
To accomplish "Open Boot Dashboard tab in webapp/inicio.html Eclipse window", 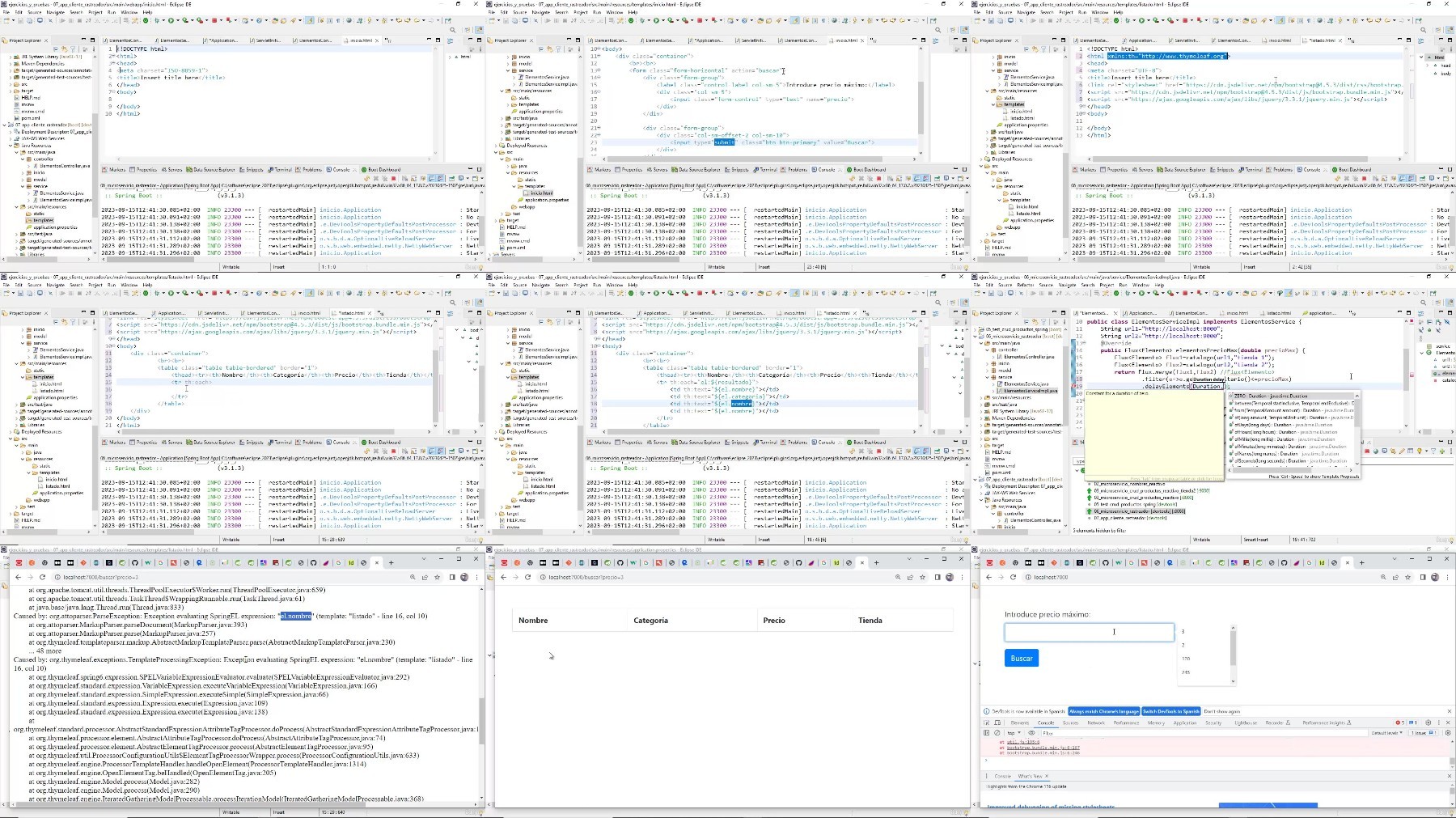I will coord(380,170).
